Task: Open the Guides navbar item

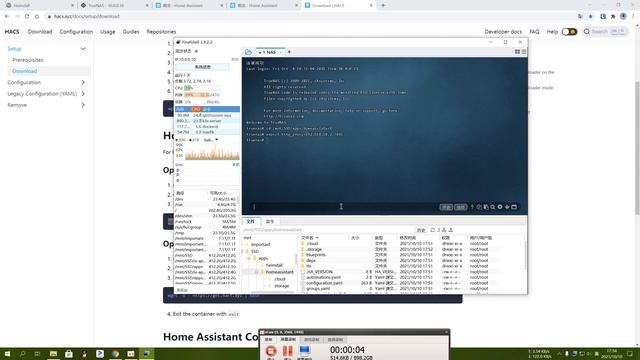Action: pos(131,31)
